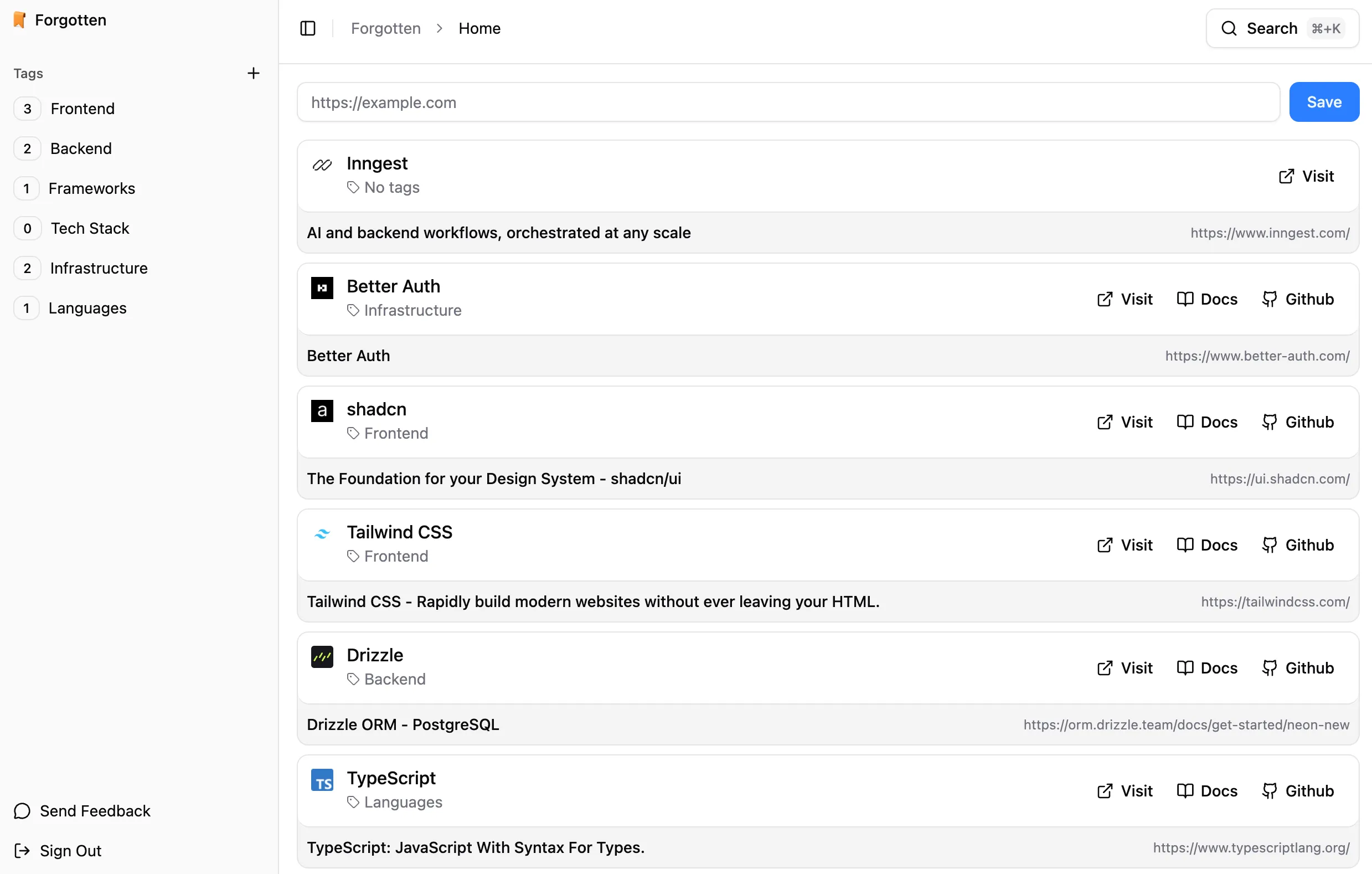Filter bookmarks by the Frontend tag

[82, 109]
